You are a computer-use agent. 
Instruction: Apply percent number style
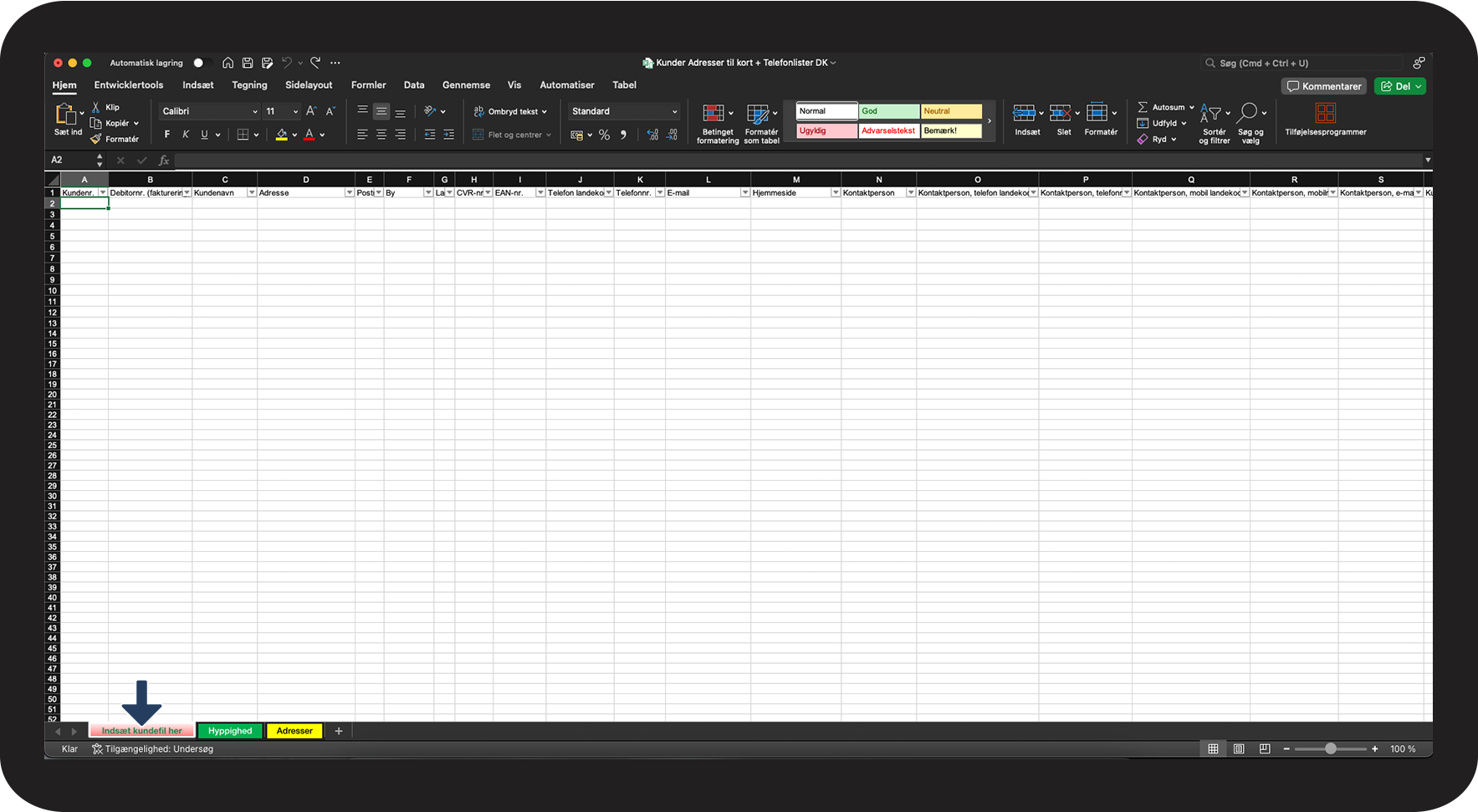(604, 135)
